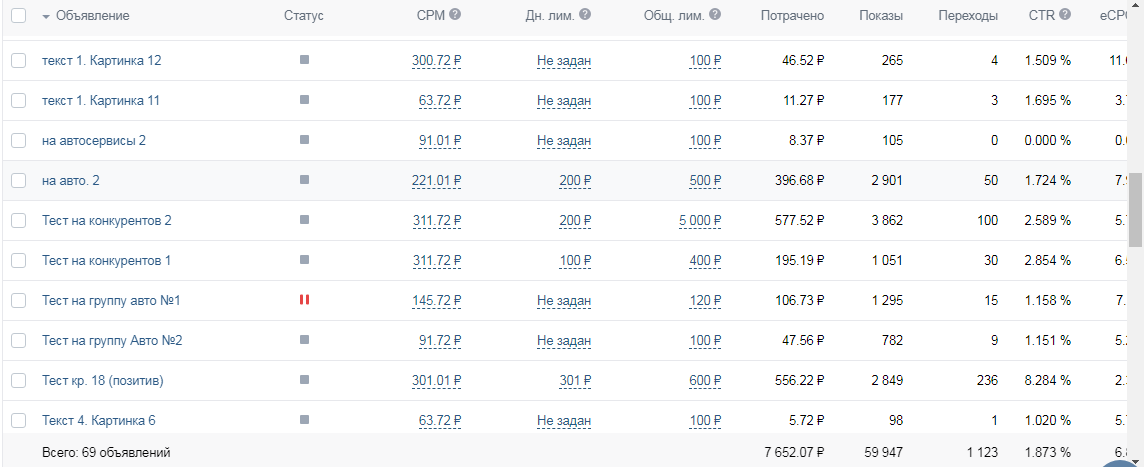Click the vertical scrollbar thumb
The height and width of the screenshot is (467, 1144).
pos(1135,210)
